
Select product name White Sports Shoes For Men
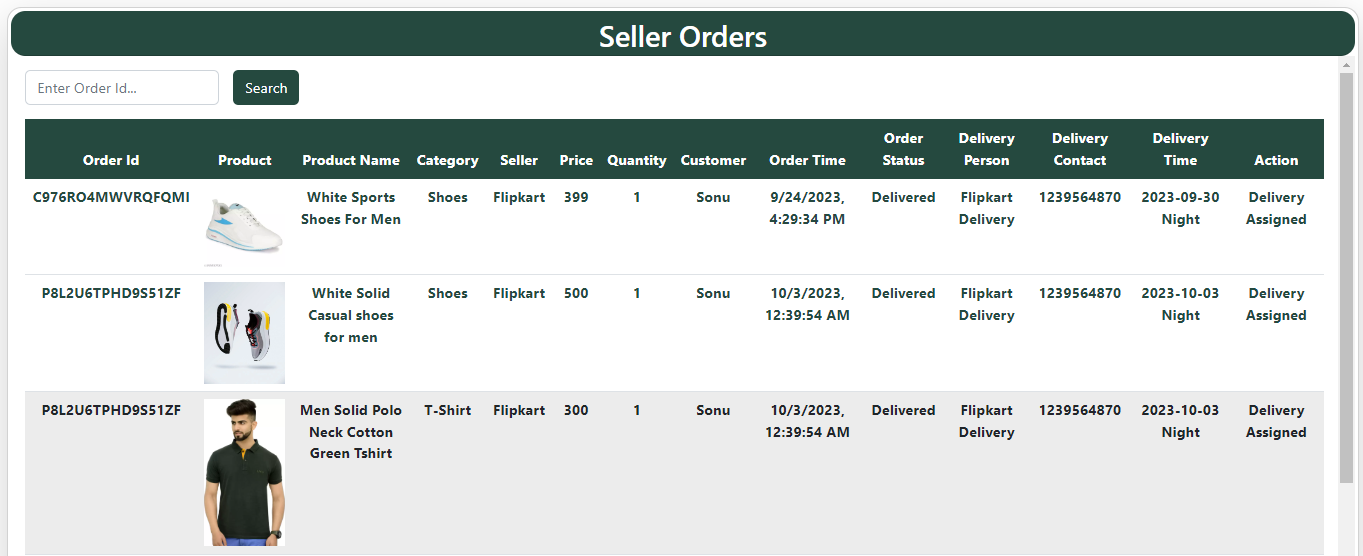pos(351,208)
